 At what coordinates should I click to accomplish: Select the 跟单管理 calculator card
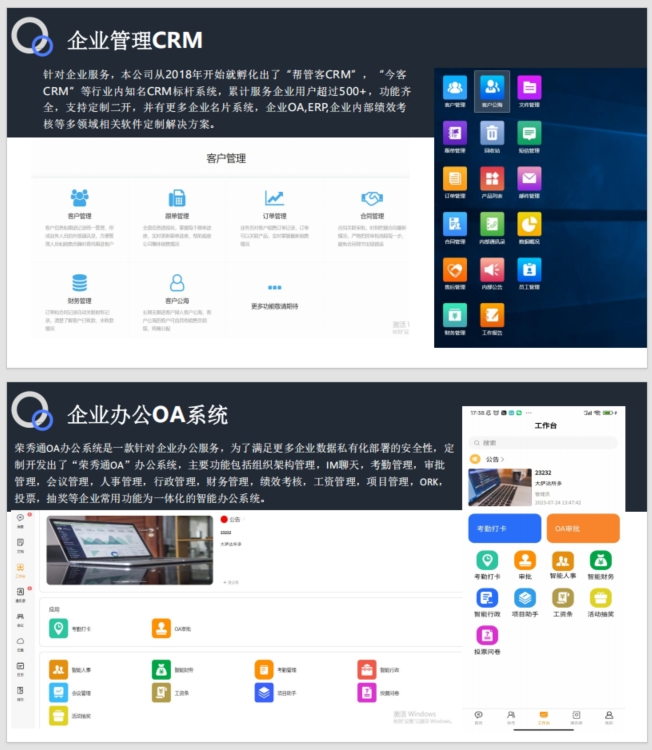point(177,218)
